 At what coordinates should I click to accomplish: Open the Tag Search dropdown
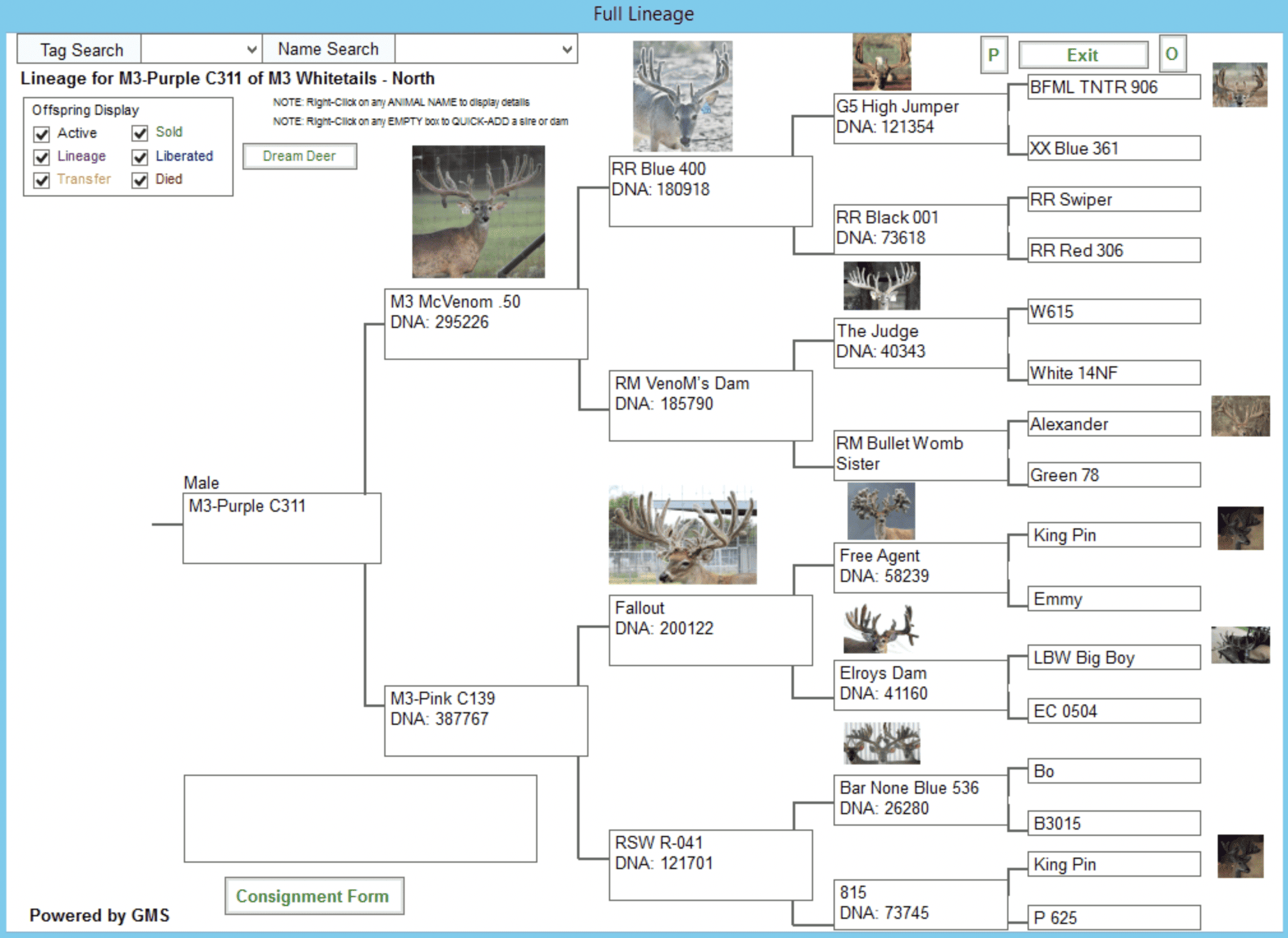coord(251,50)
